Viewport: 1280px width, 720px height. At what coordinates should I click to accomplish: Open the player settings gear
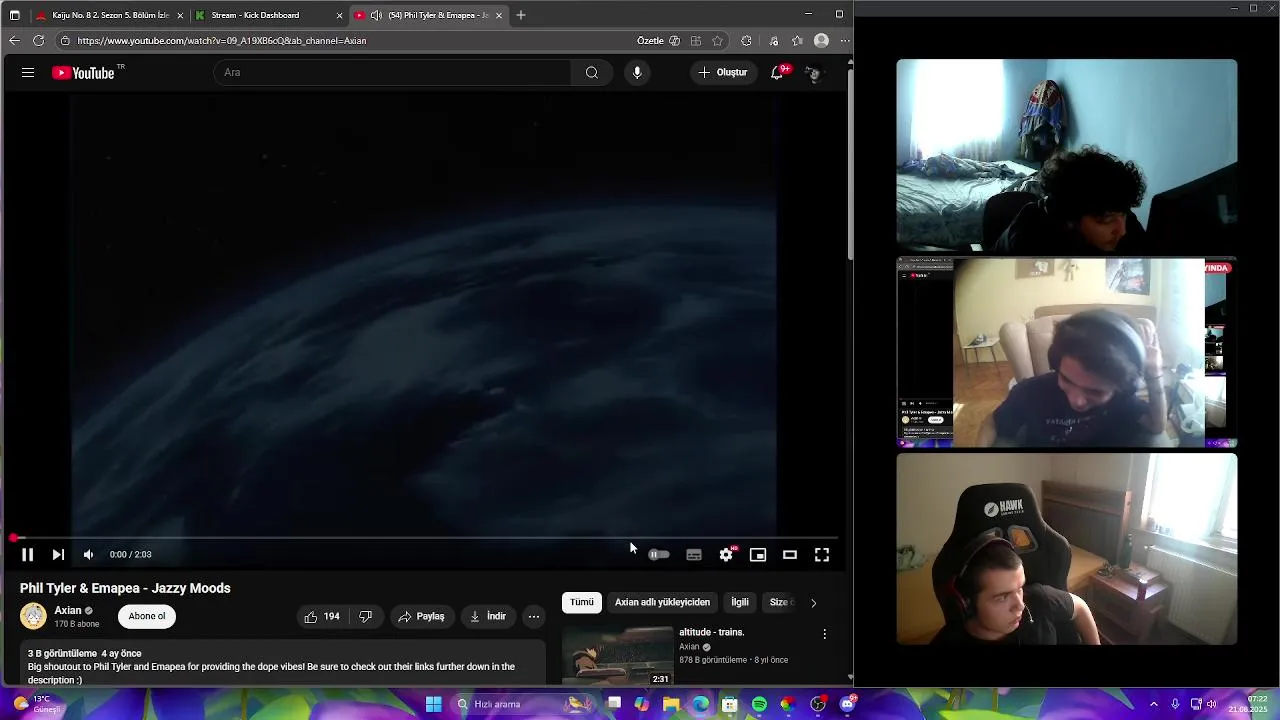tap(726, 554)
